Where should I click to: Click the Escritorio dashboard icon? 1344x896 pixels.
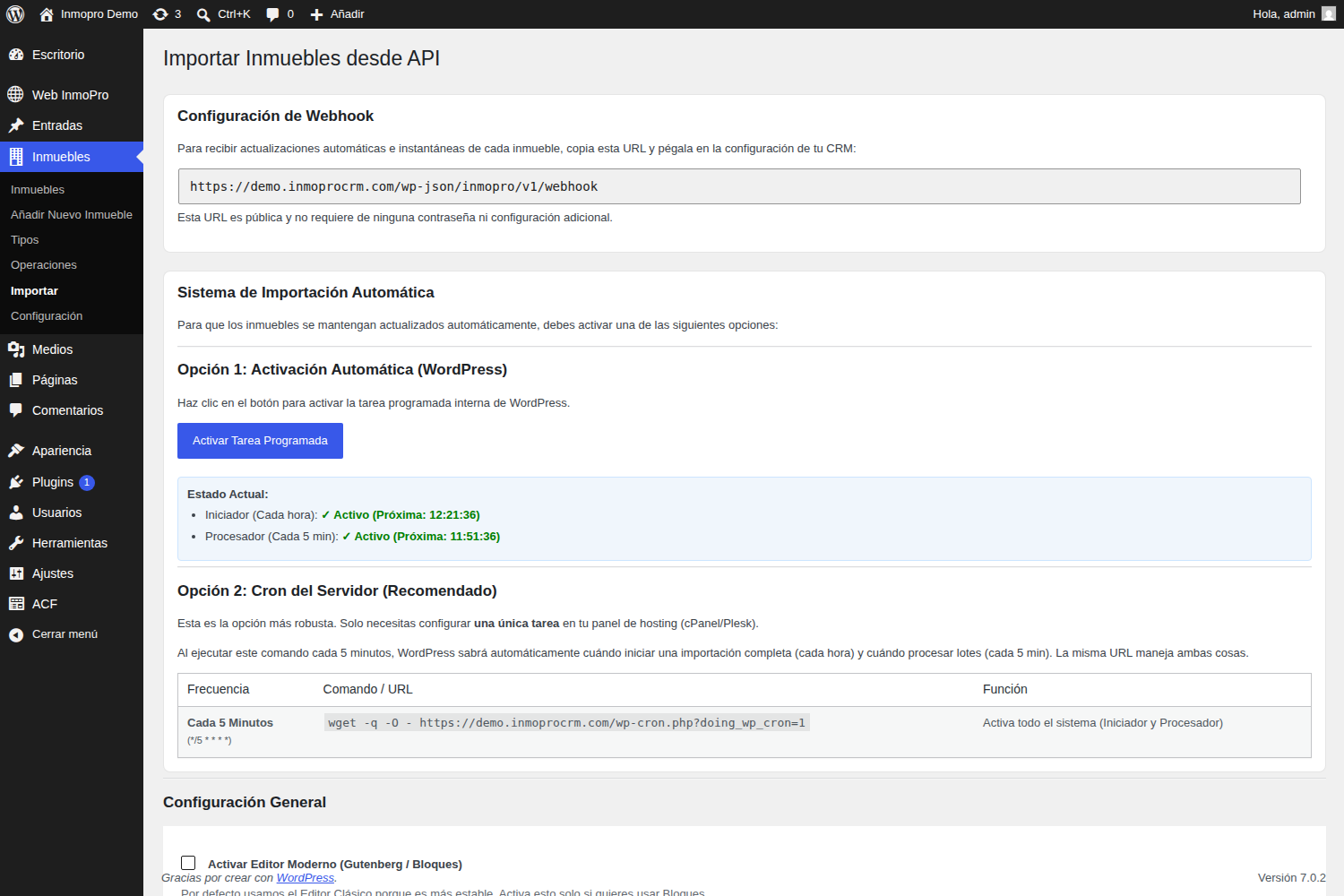pyautogui.click(x=16, y=55)
